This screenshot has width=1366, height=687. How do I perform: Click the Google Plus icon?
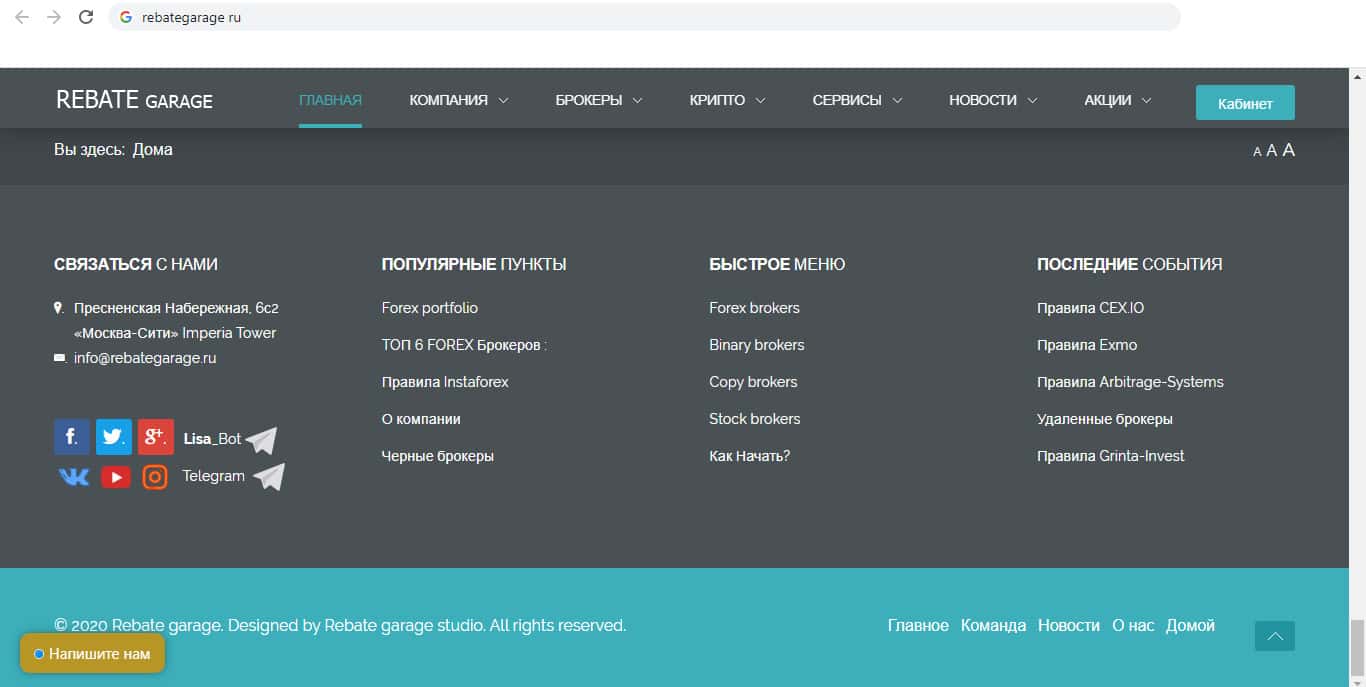point(155,437)
